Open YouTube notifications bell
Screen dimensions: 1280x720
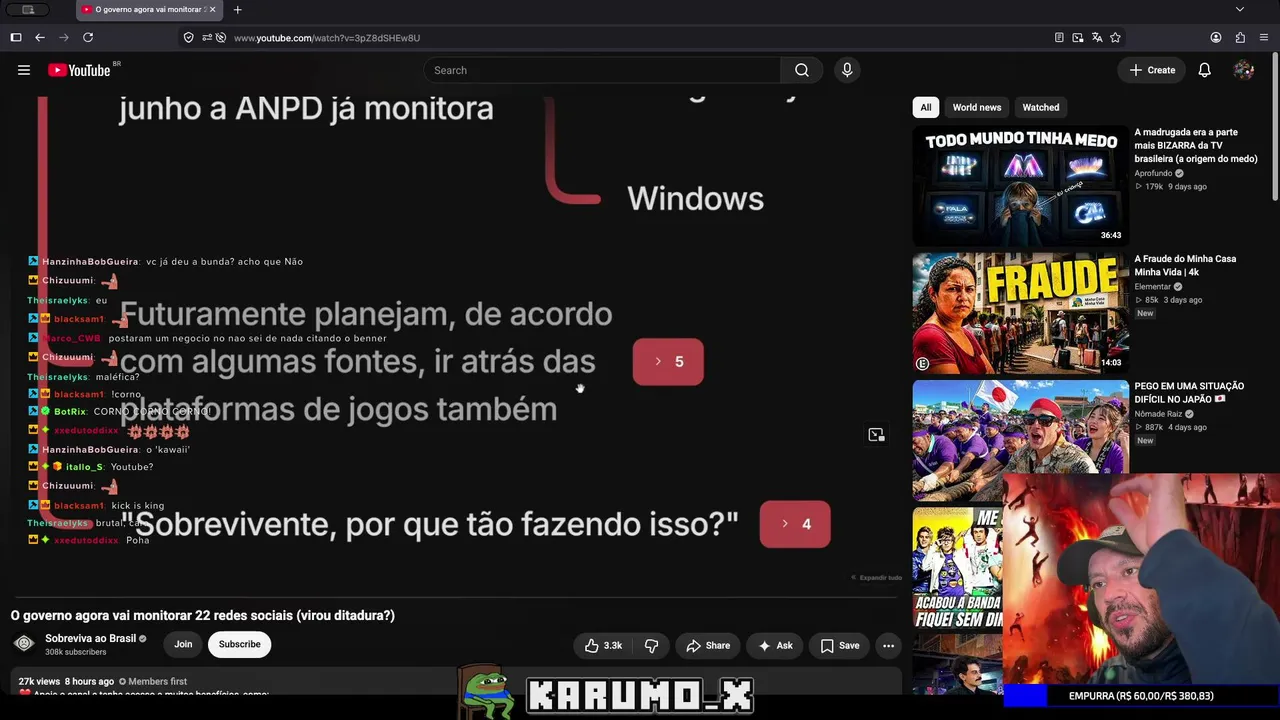[1205, 70]
